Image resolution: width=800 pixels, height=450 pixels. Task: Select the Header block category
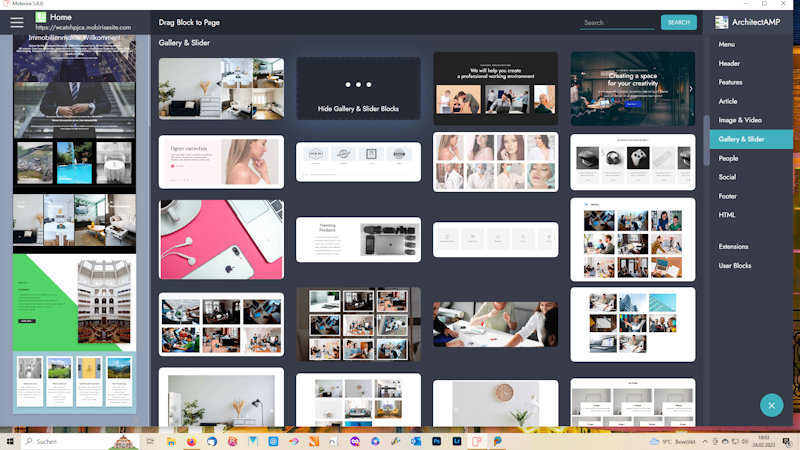[x=729, y=63]
